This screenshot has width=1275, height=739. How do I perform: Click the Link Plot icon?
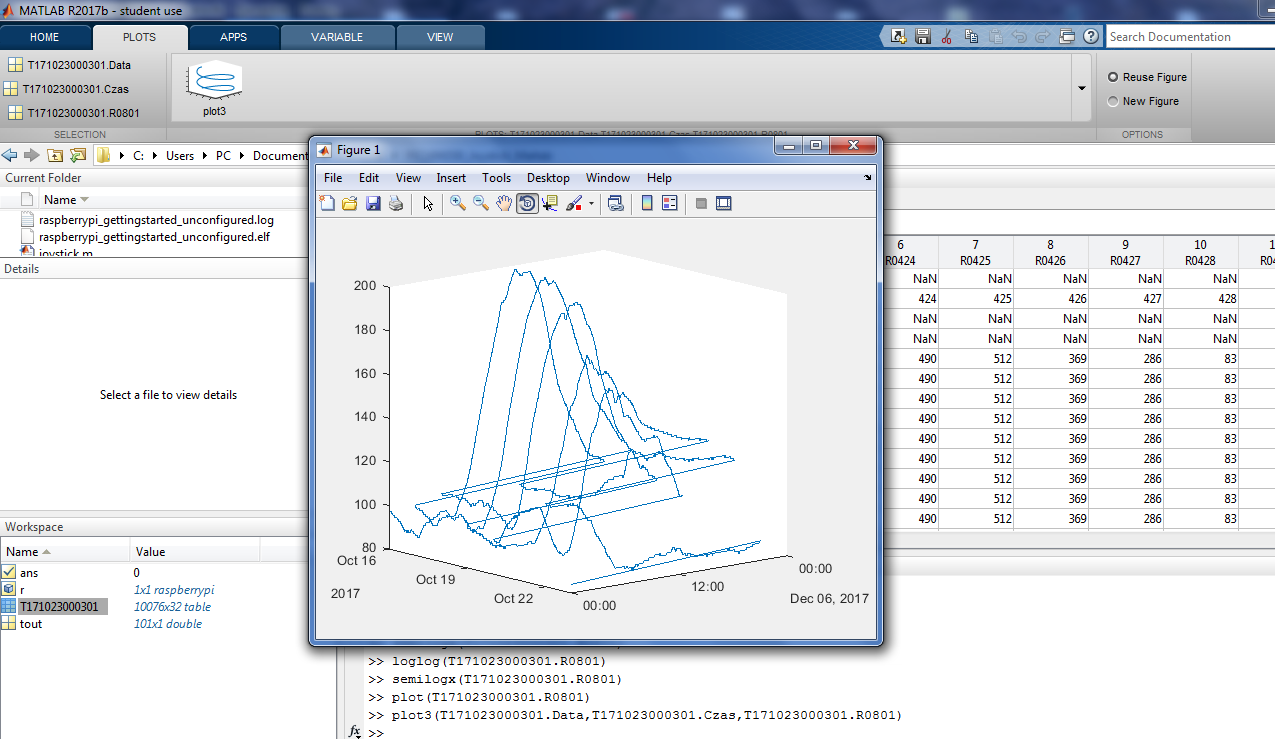616,203
